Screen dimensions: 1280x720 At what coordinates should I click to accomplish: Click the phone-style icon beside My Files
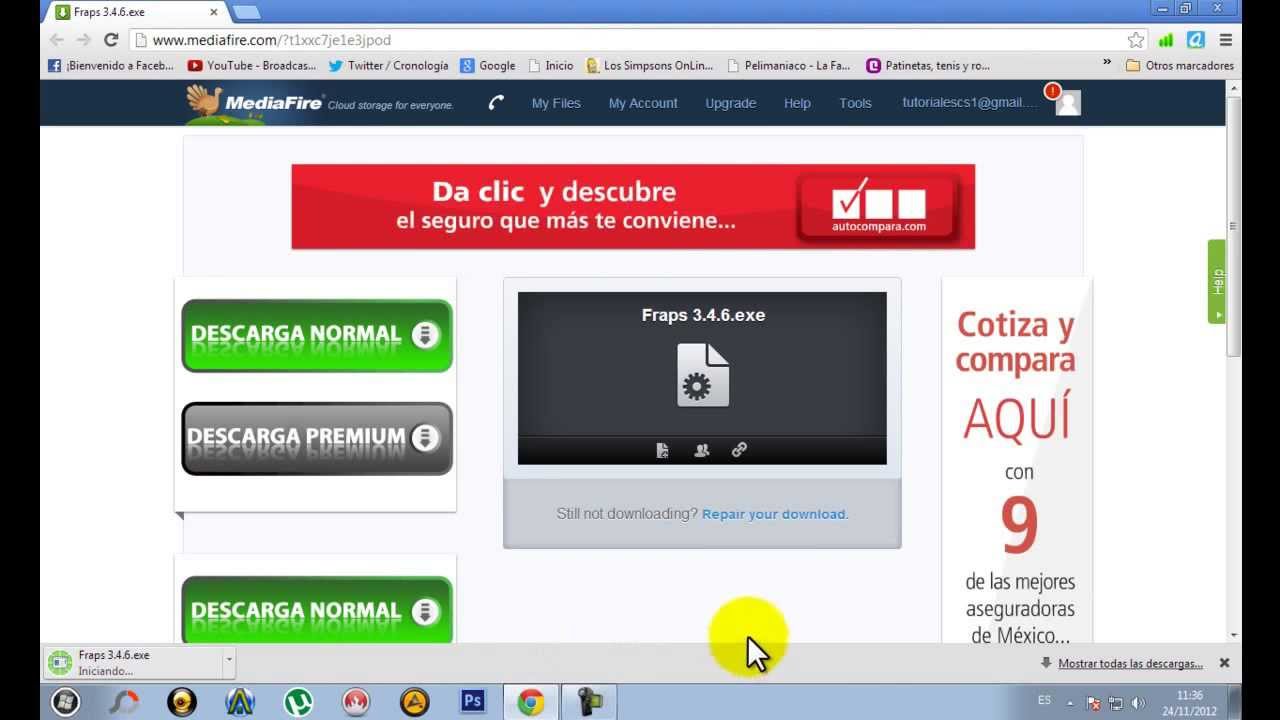click(496, 102)
